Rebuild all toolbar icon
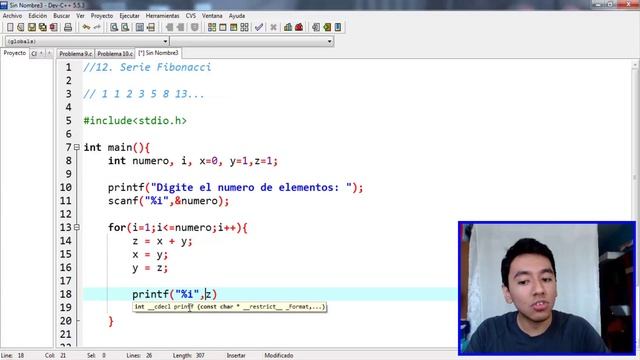The image size is (640, 360). coord(244,27)
